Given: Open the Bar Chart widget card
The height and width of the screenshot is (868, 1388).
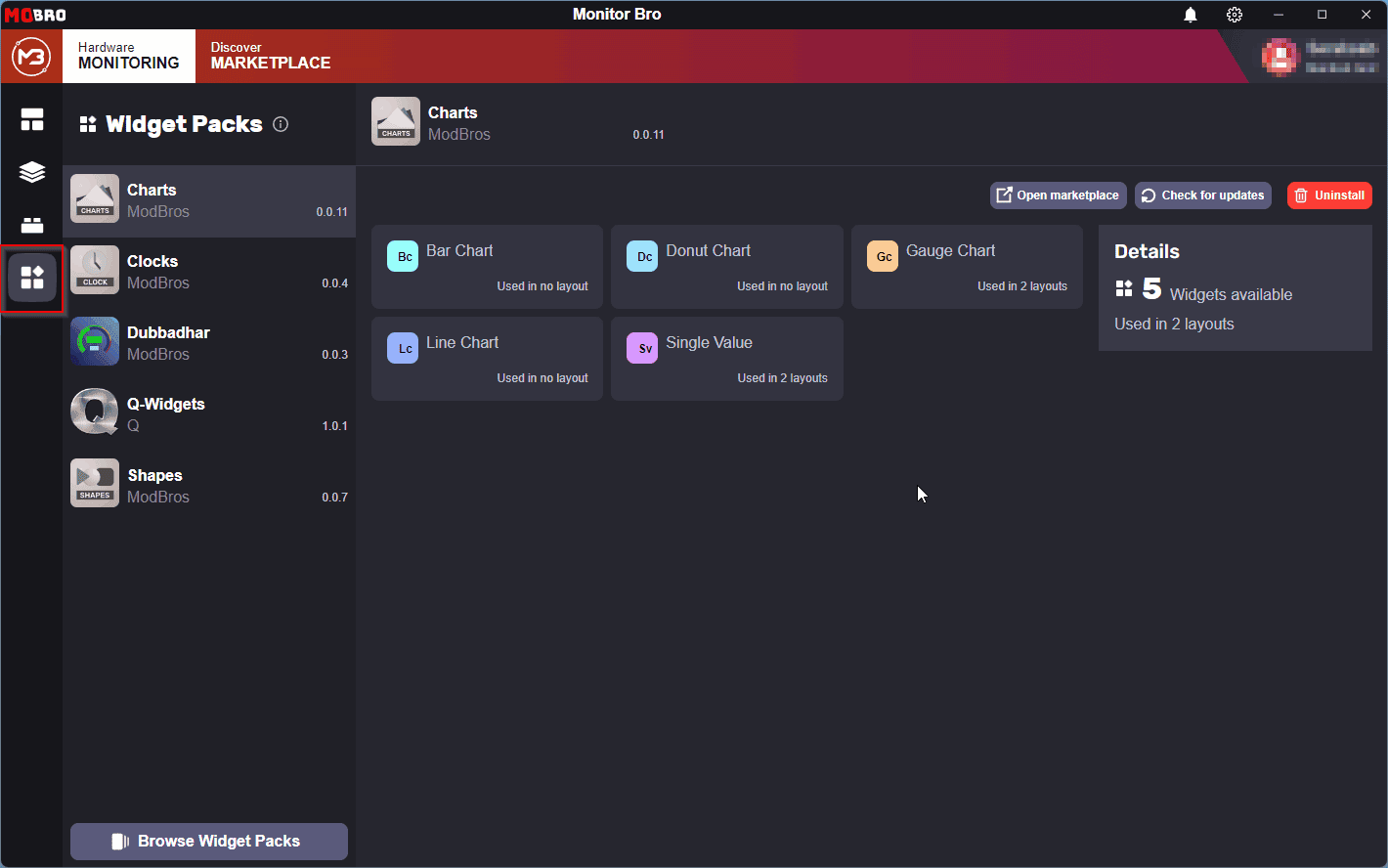Looking at the screenshot, I should [x=487, y=267].
